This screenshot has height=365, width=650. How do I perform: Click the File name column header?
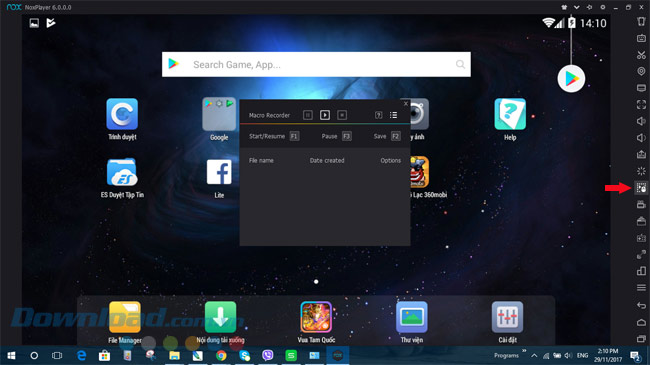pyautogui.click(x=261, y=161)
